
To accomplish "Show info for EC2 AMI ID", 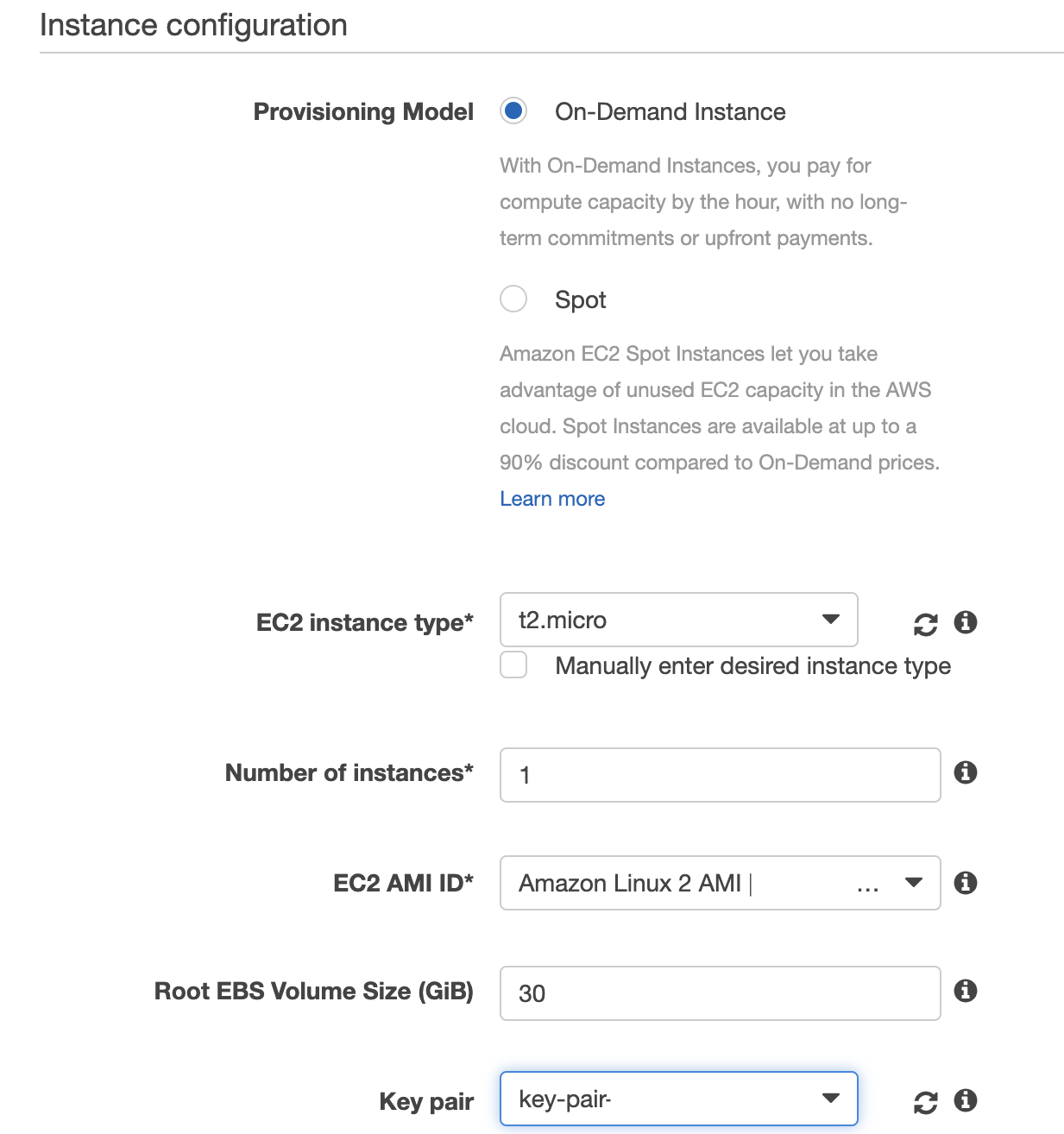I will (x=966, y=883).
